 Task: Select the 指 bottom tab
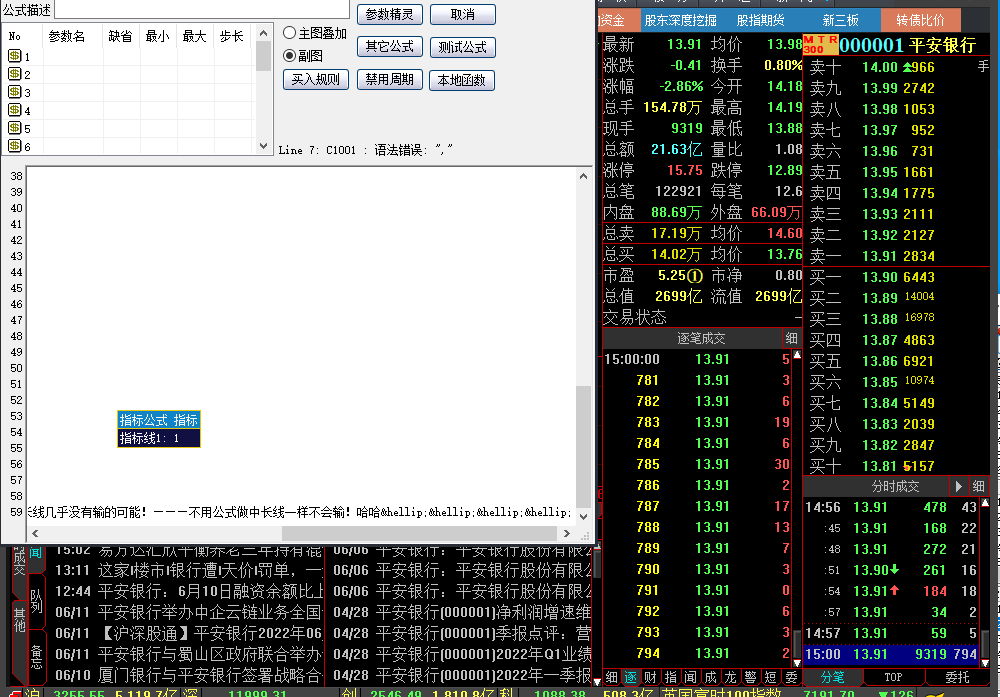point(671,677)
